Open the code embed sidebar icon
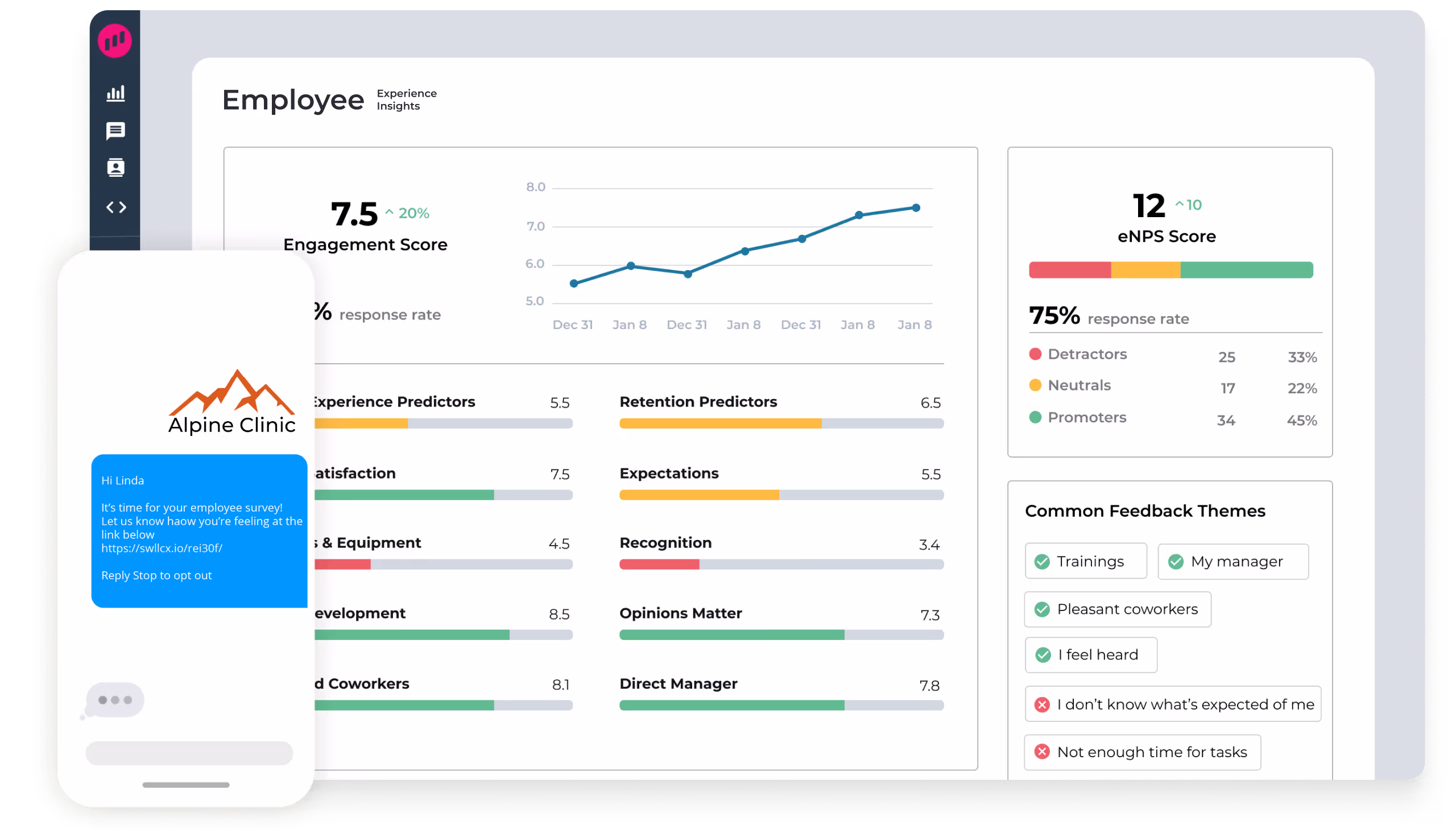Screen dimensions: 1456x839 click(x=117, y=207)
